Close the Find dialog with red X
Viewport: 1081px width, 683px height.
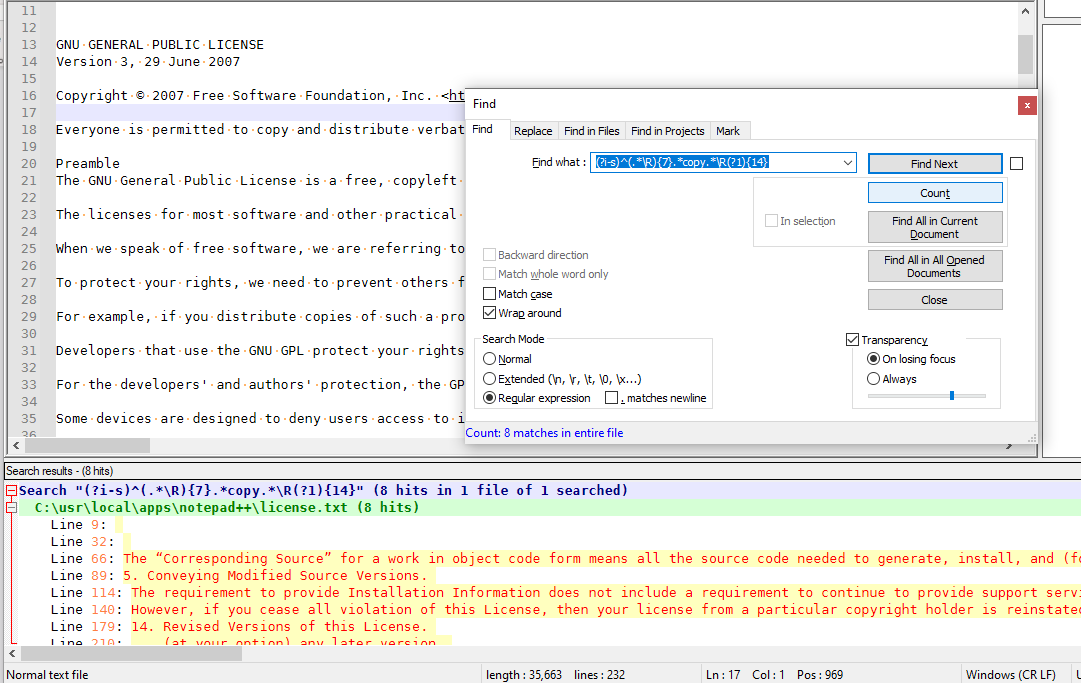pyautogui.click(x=1027, y=105)
